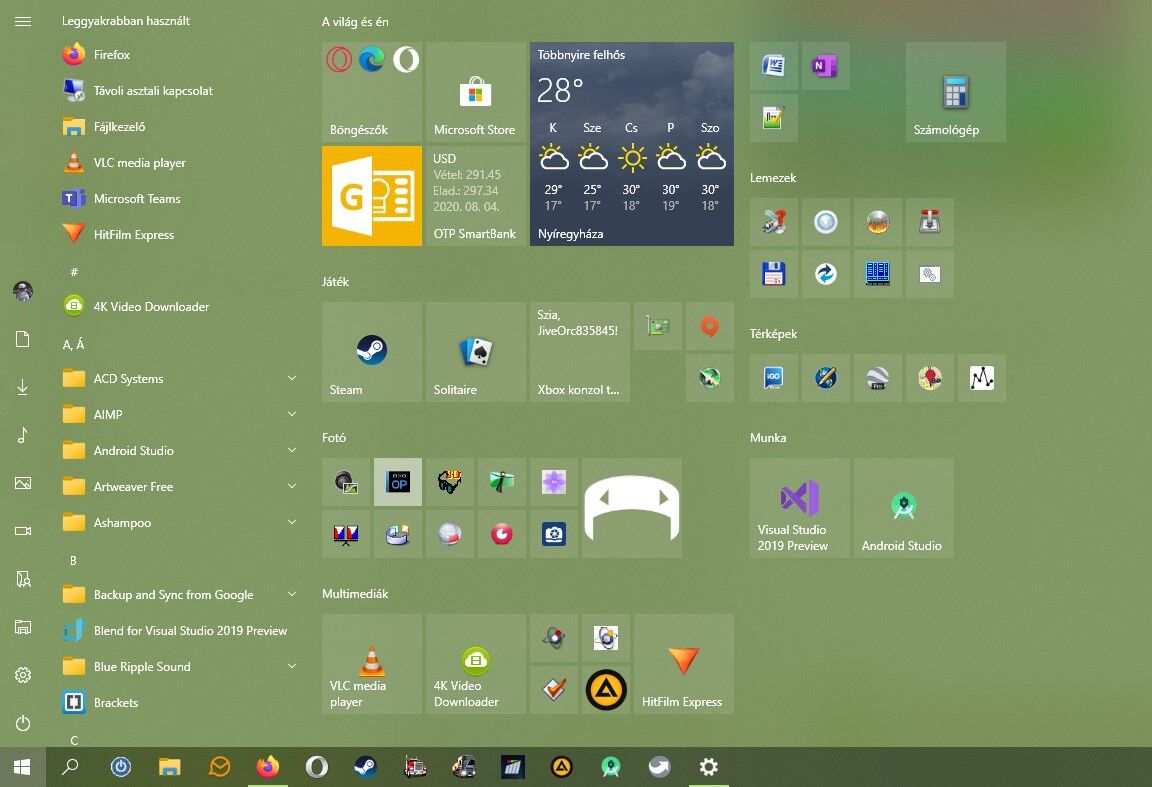Open Fájlkezelő in the app list

(x=180, y=126)
